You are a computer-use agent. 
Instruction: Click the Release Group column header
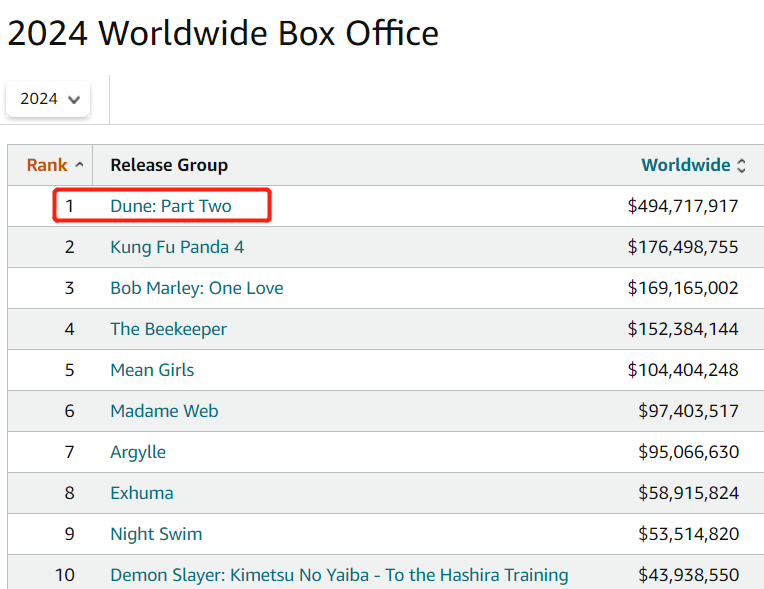(x=169, y=165)
